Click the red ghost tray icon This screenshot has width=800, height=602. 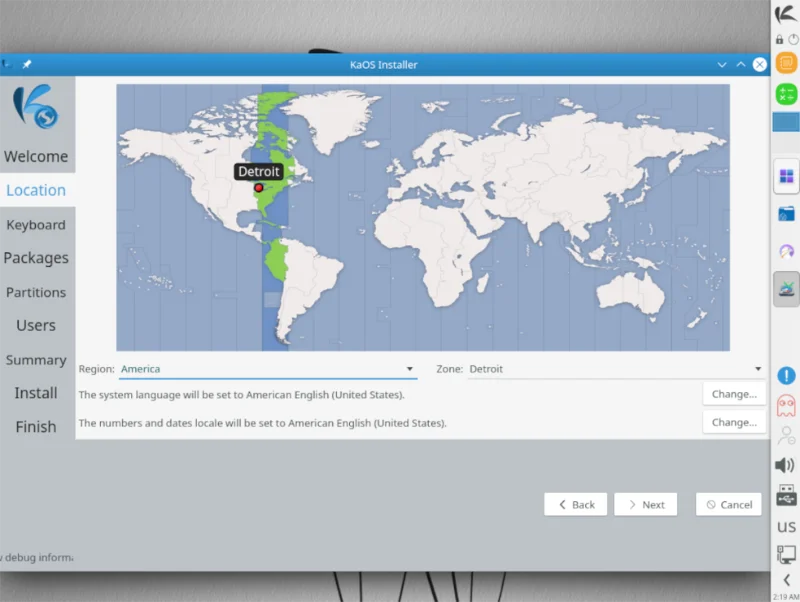click(786, 406)
